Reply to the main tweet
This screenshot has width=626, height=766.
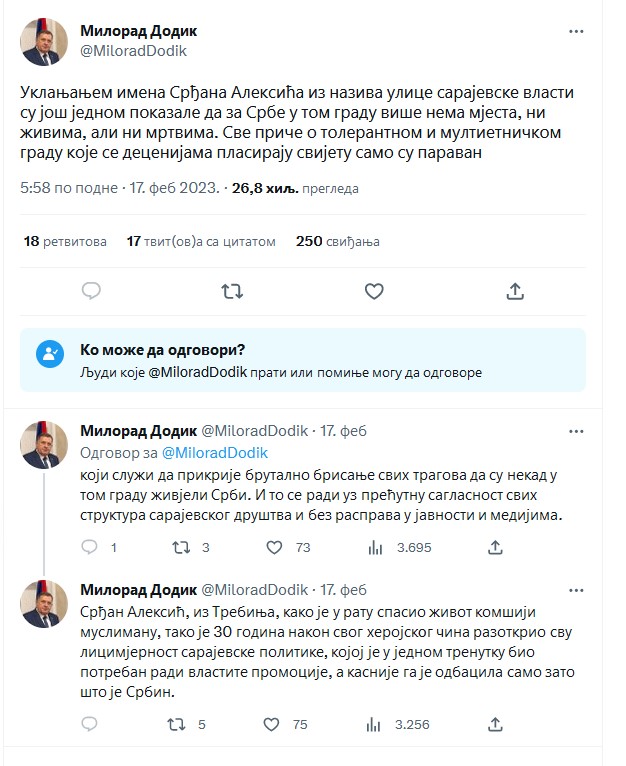click(91, 291)
